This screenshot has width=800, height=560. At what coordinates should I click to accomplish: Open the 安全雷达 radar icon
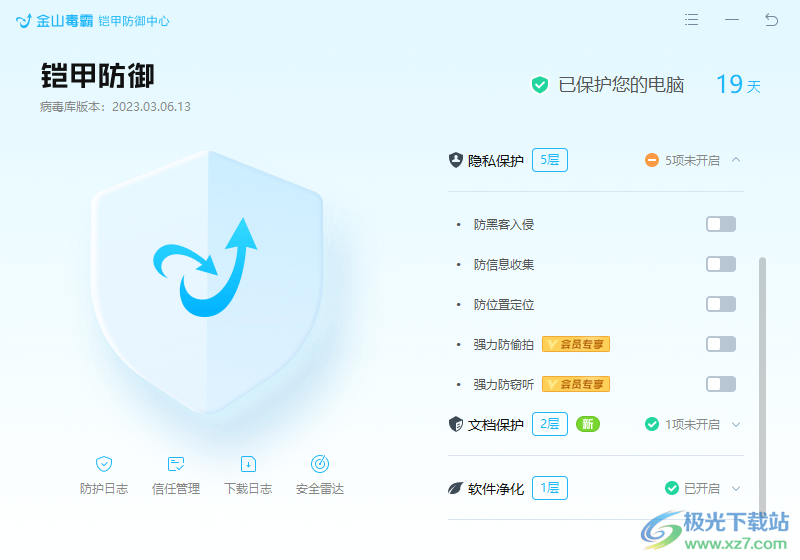(320, 464)
